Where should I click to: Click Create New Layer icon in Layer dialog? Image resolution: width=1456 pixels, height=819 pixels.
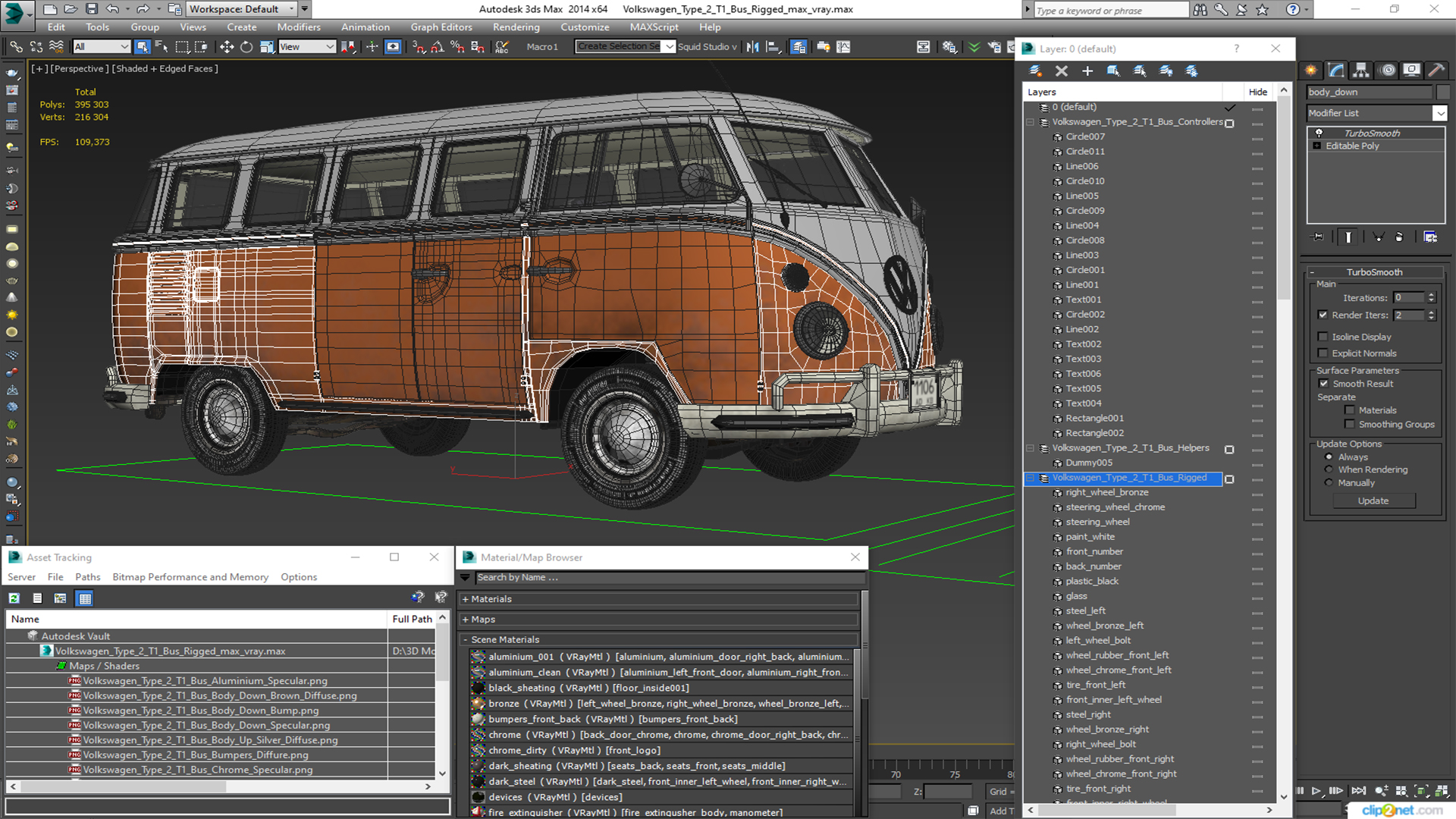[1035, 71]
